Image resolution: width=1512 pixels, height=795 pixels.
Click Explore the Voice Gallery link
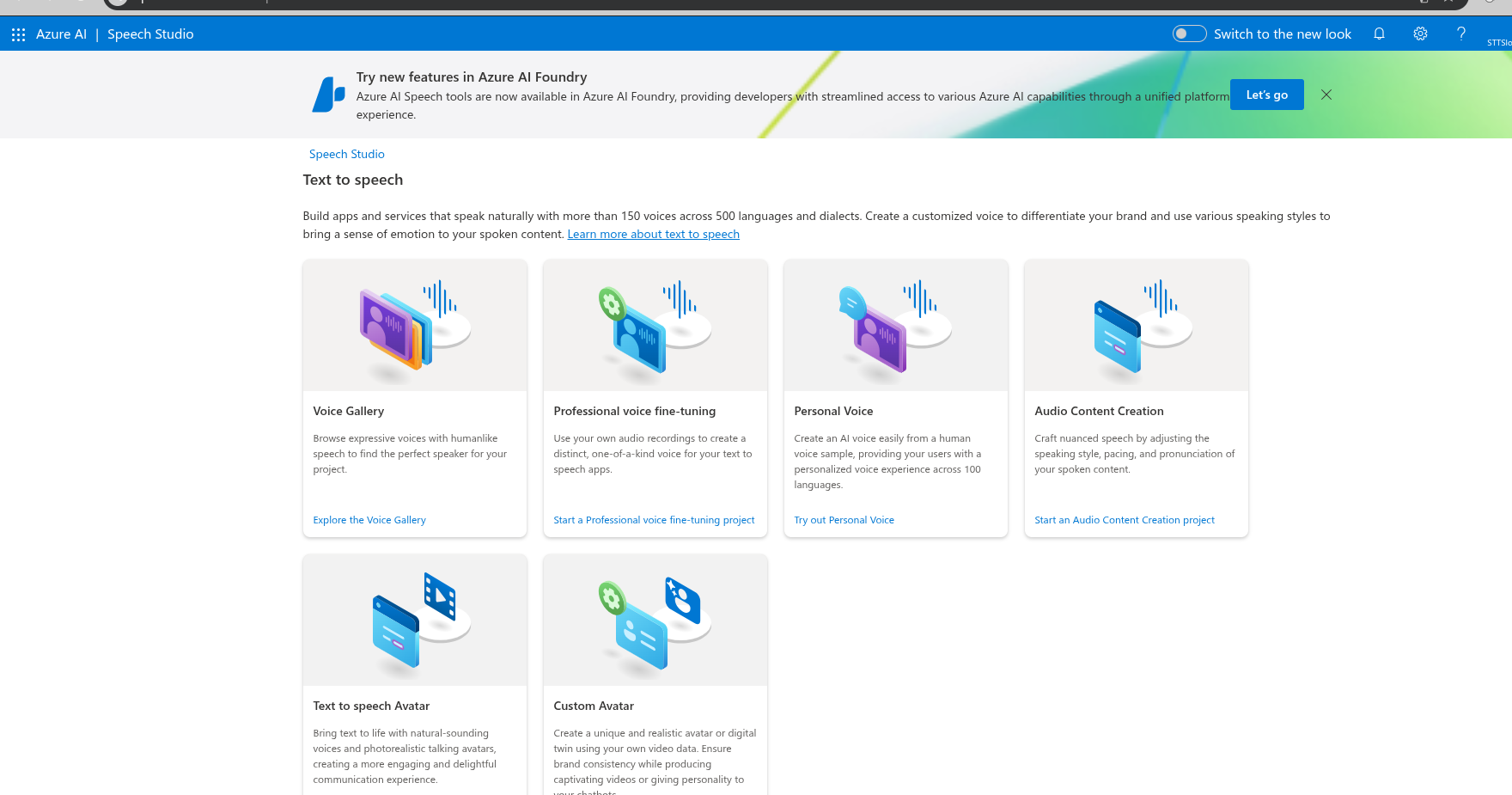pyautogui.click(x=369, y=520)
